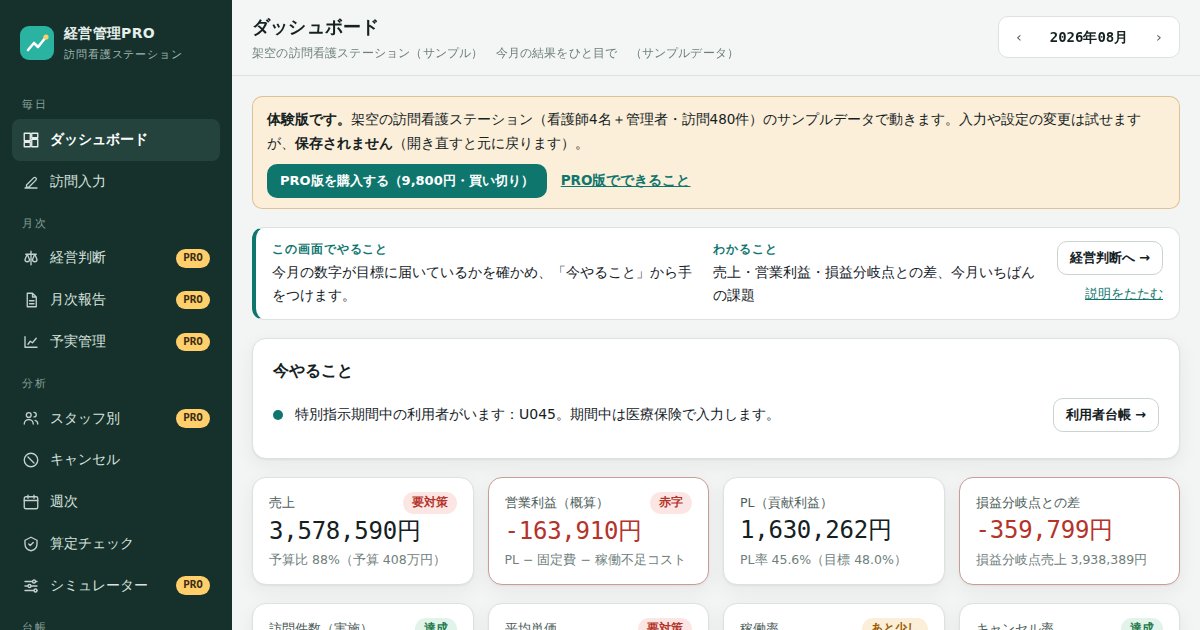The image size is (1200, 630).
Task: Click 損益分岐点売上 3,938,389円 text
Action: coord(1061,560)
